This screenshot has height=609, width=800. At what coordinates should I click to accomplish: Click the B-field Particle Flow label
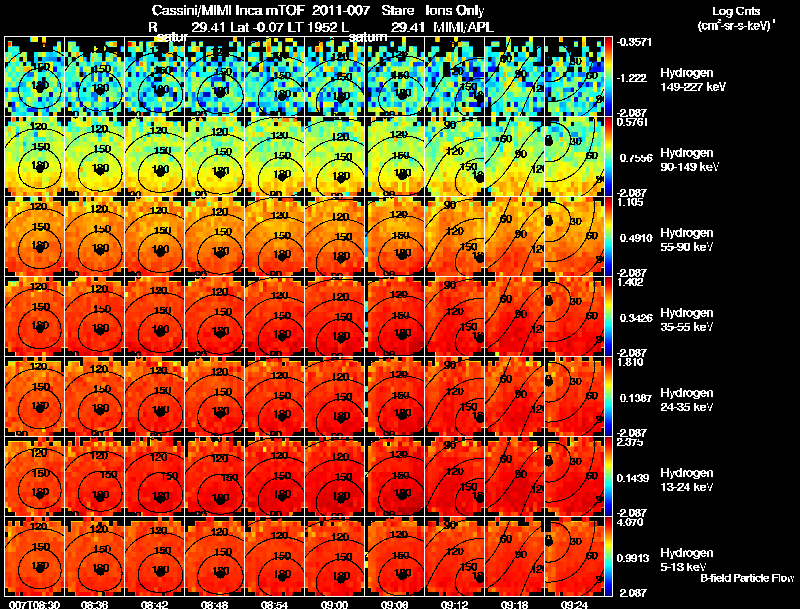pyautogui.click(x=747, y=578)
